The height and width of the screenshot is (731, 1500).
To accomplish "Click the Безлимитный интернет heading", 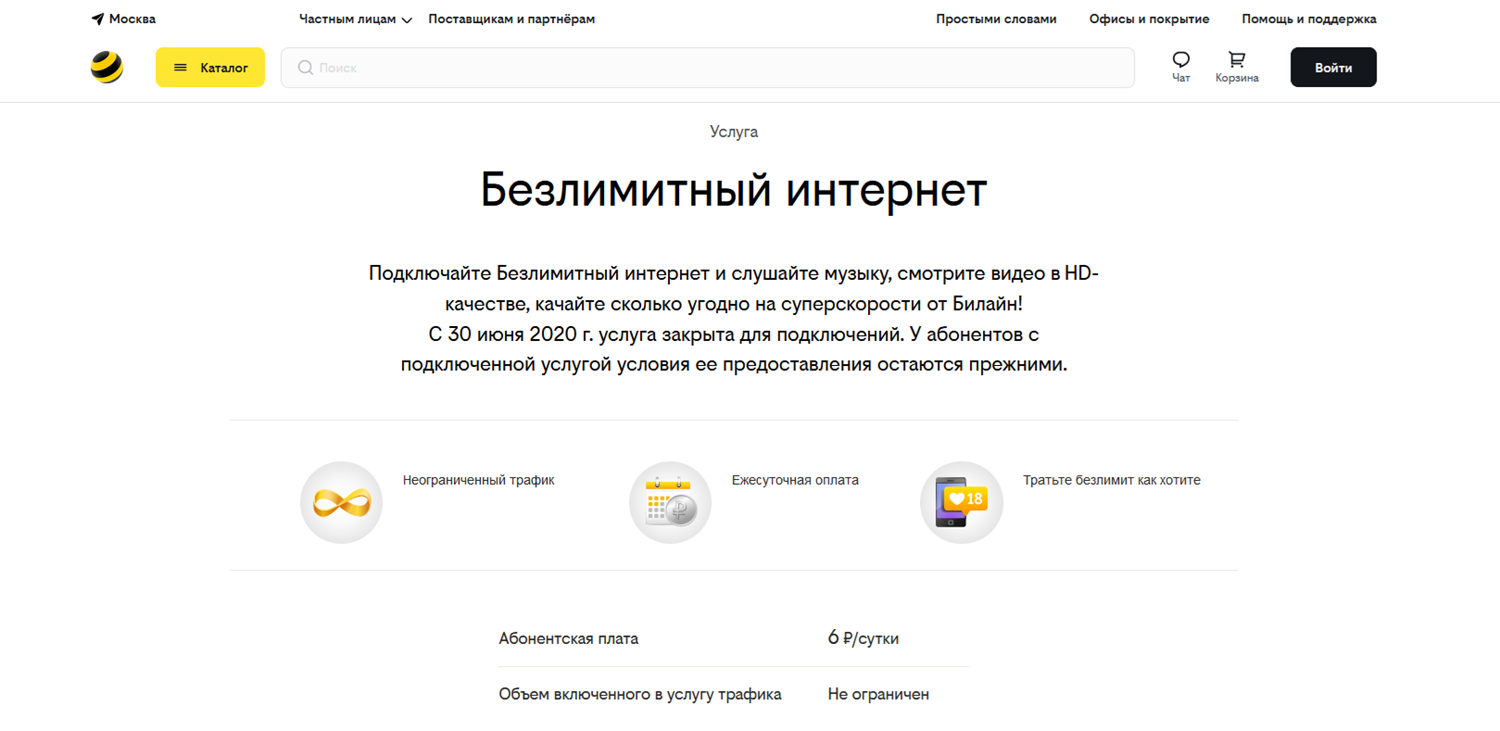I will (734, 190).
